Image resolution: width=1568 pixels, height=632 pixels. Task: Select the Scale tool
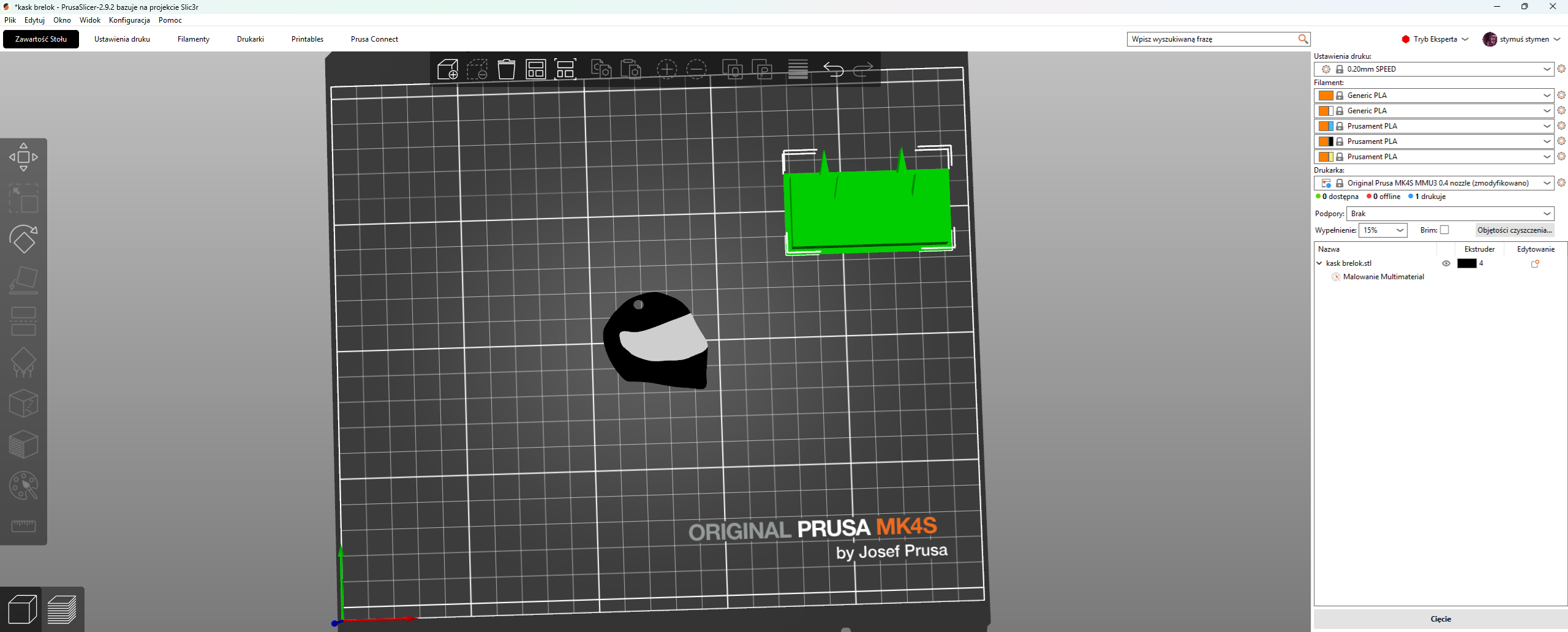click(23, 198)
